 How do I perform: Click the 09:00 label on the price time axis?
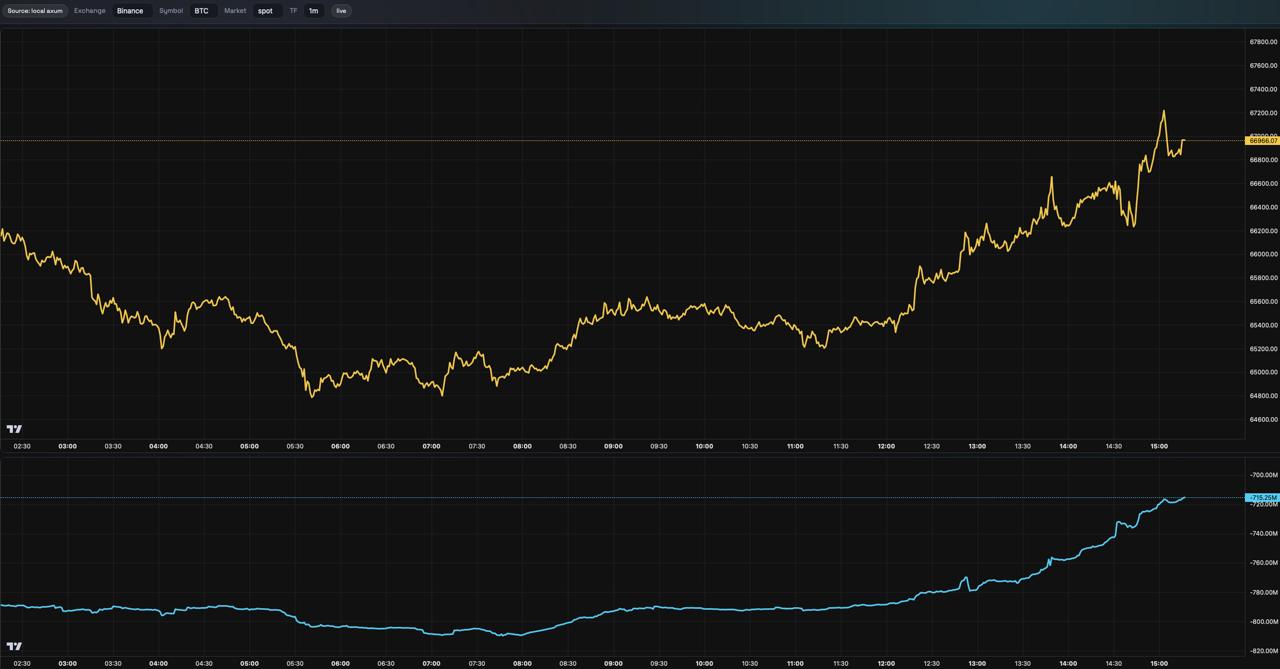click(613, 446)
